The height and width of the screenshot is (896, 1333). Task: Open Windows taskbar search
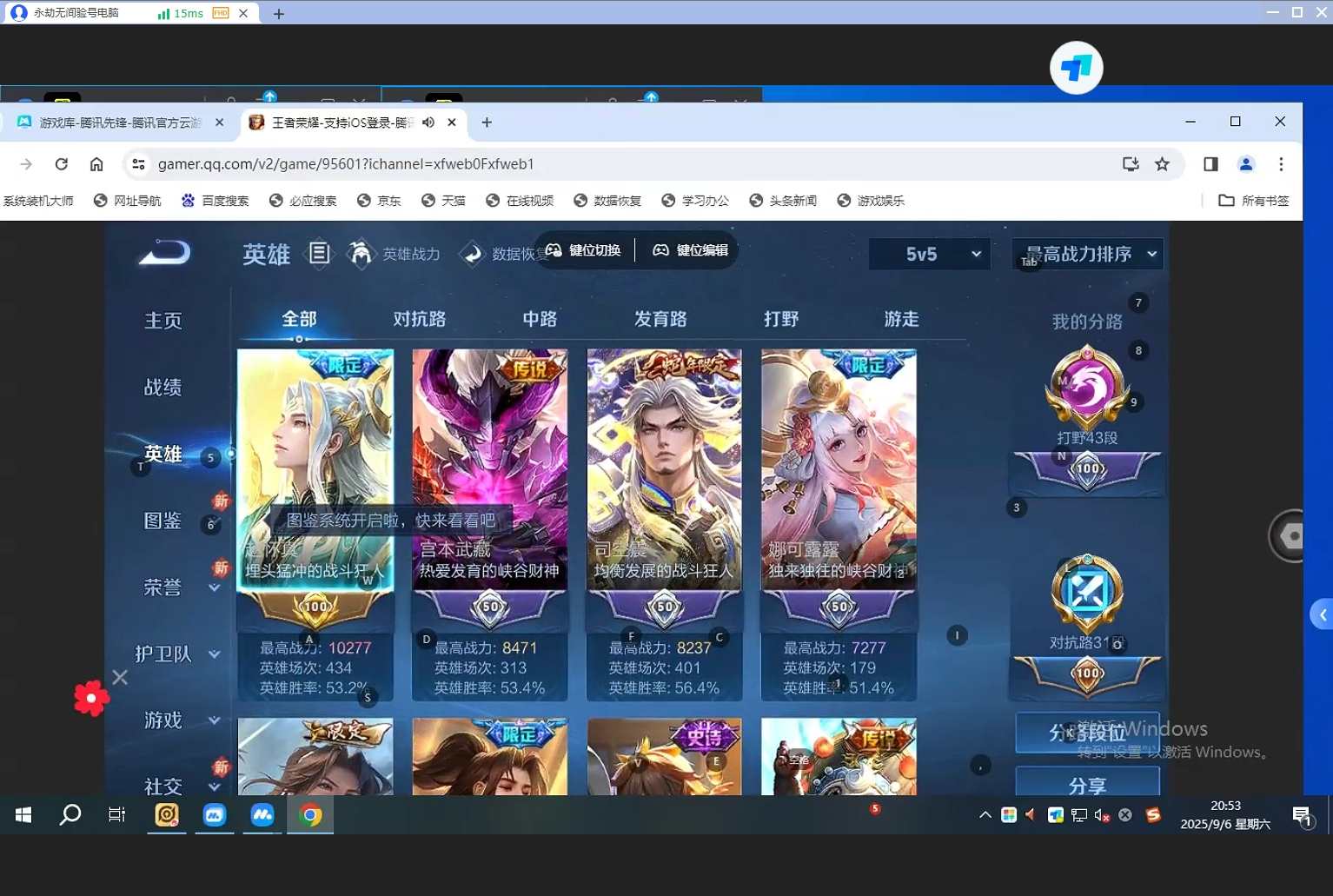[70, 815]
